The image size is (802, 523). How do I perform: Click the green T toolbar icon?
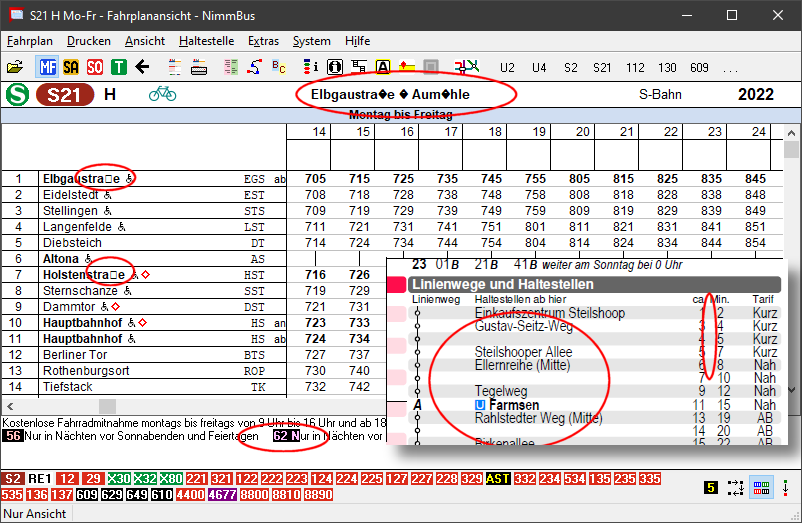119,67
